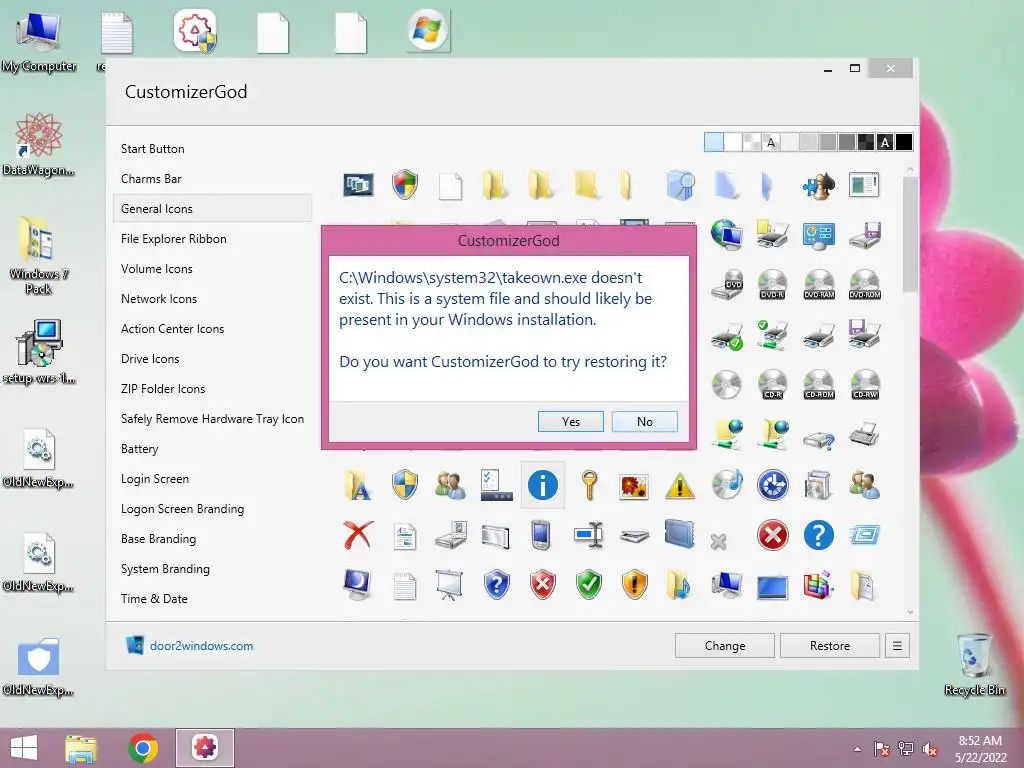Open the General Icons category

pyautogui.click(x=212, y=209)
